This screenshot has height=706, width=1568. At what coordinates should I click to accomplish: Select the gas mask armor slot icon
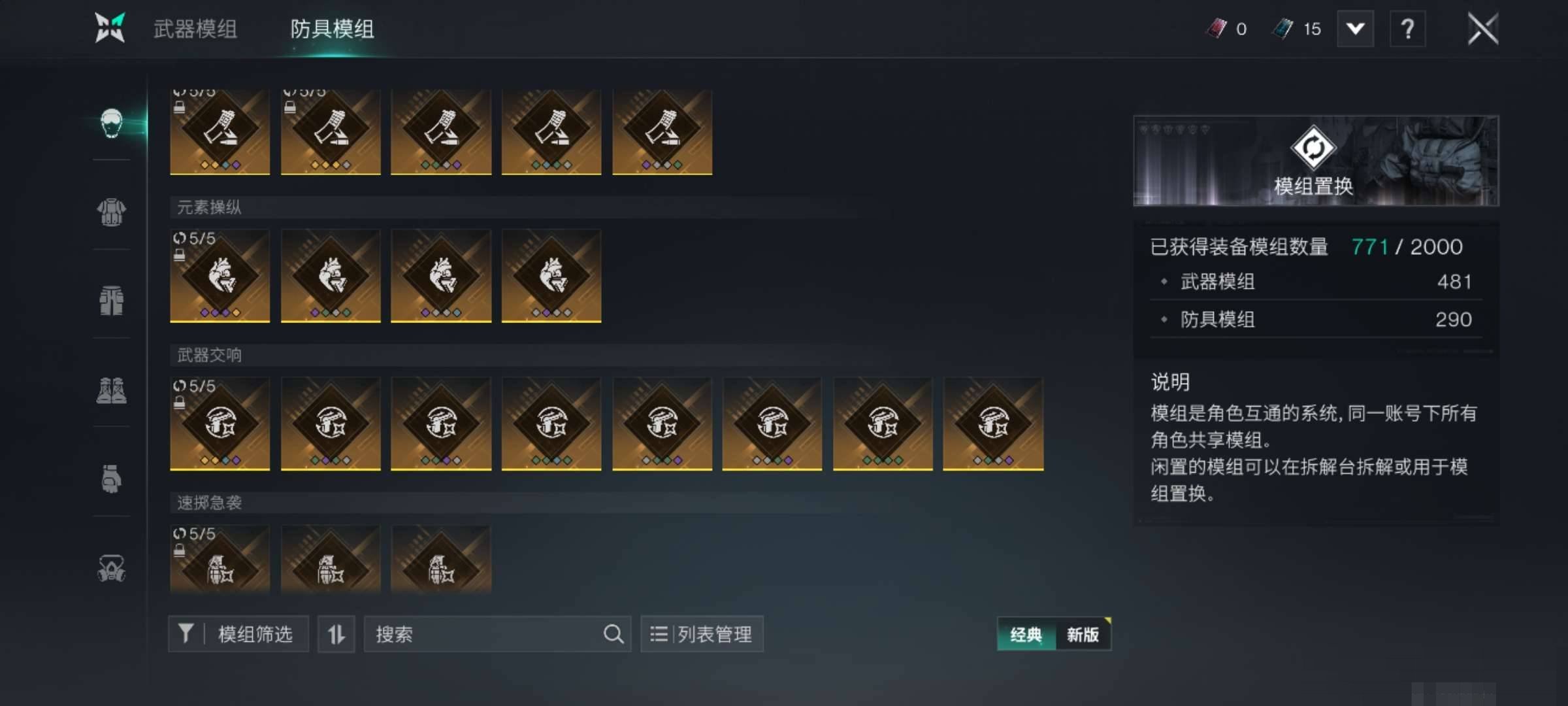point(112,568)
